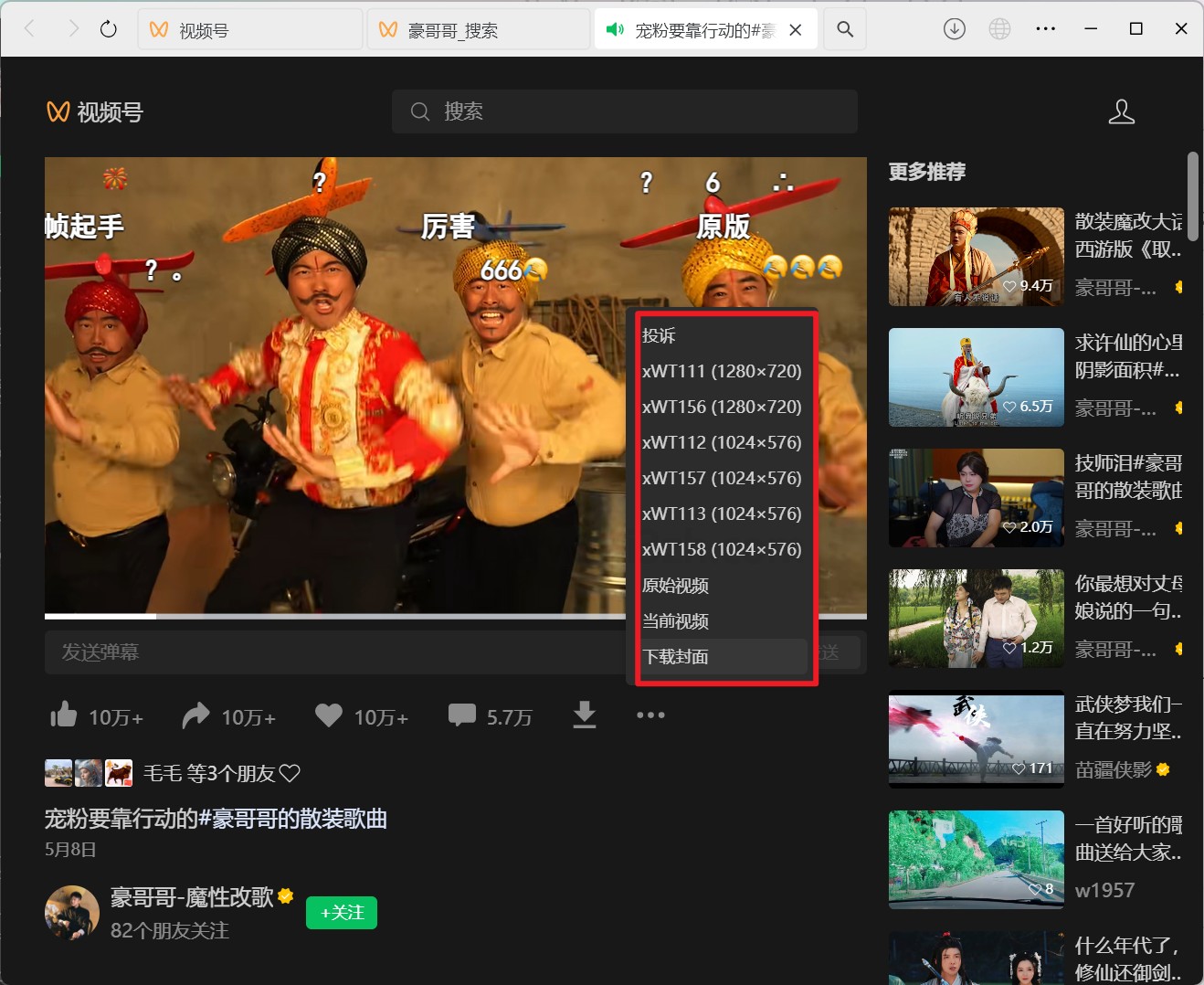Favorite the video with the heart icon

pos(328,715)
